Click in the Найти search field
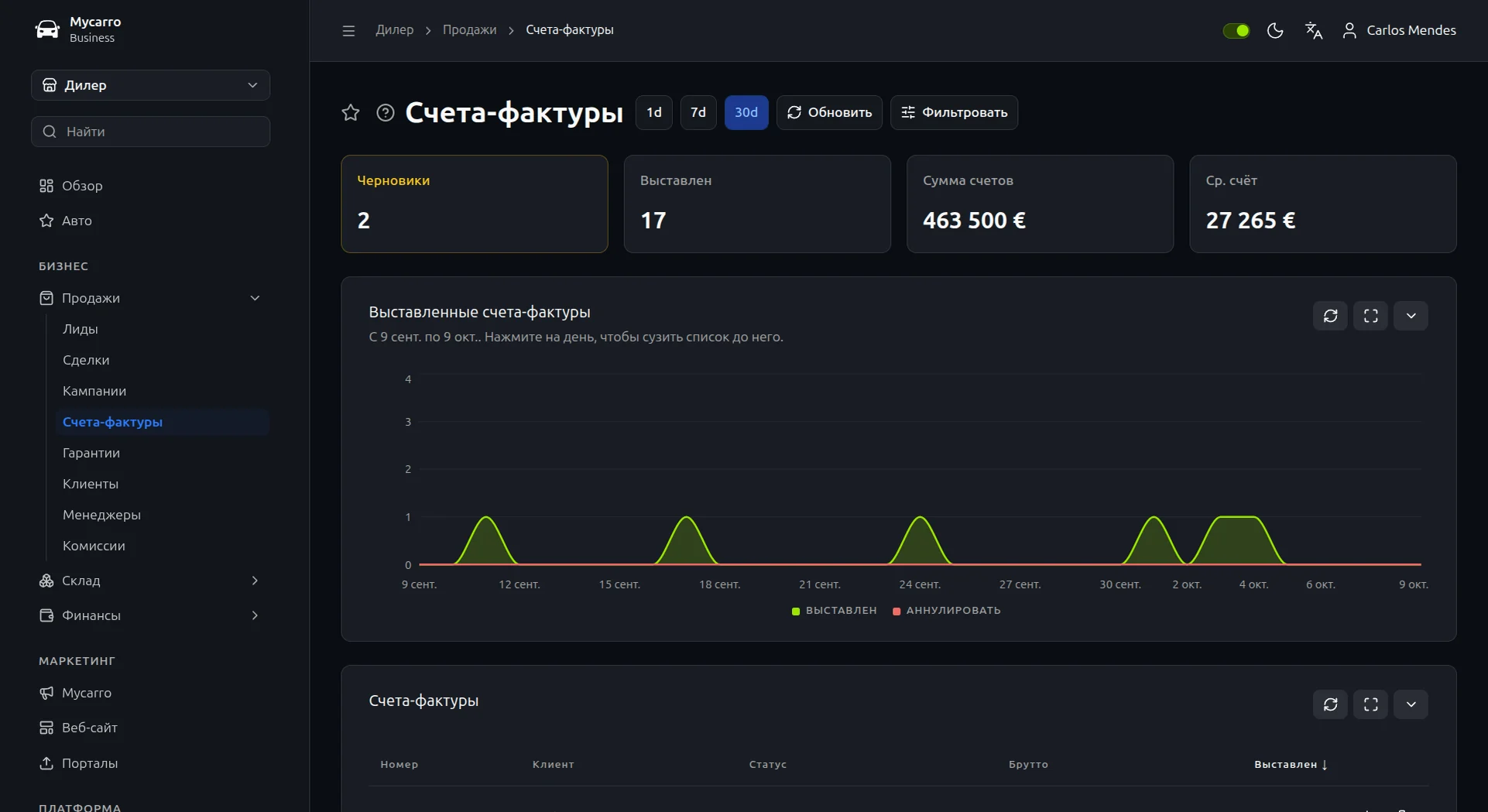The width and height of the screenshot is (1488, 812). (150, 132)
